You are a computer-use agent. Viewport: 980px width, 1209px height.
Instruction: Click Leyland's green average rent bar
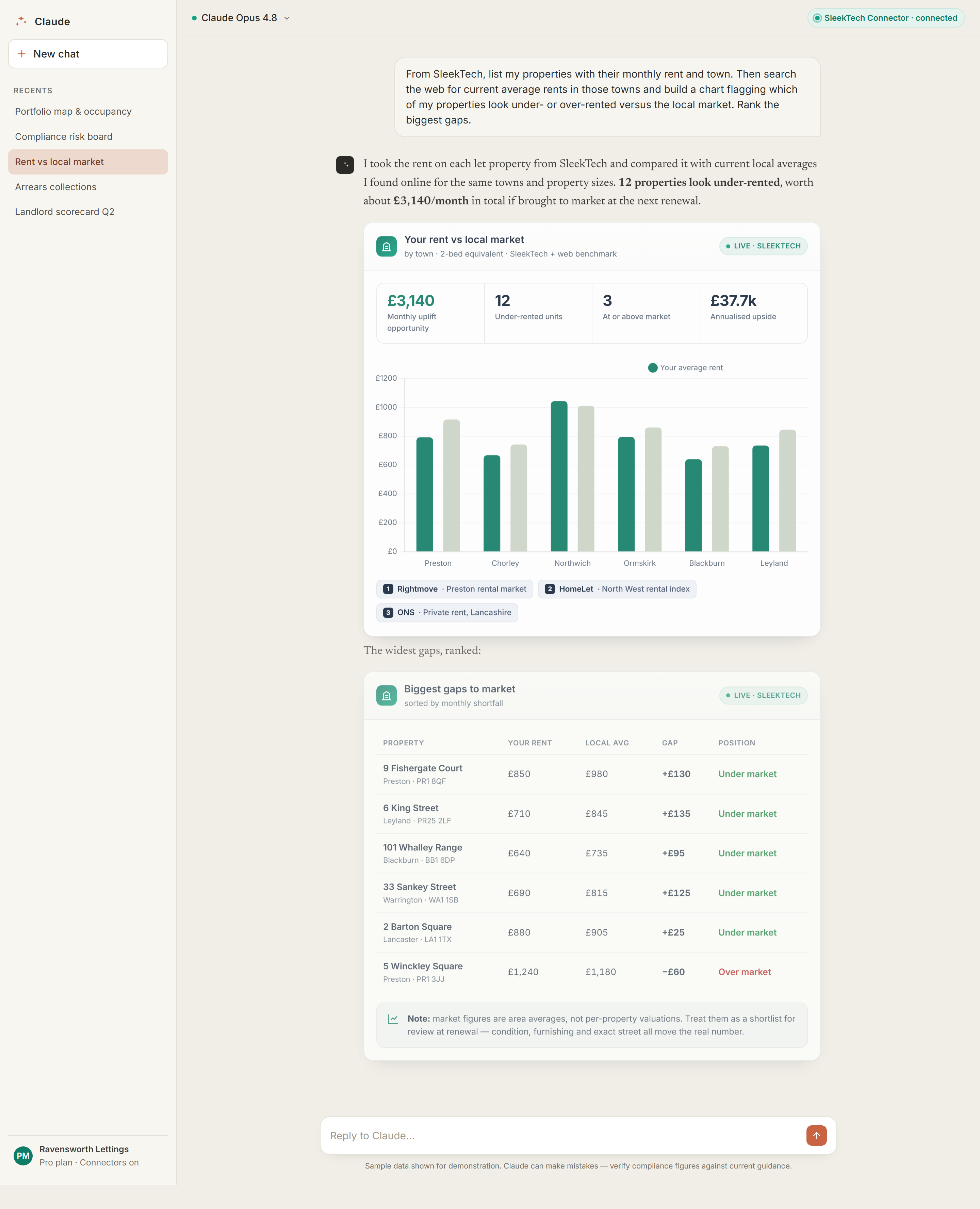pos(761,498)
